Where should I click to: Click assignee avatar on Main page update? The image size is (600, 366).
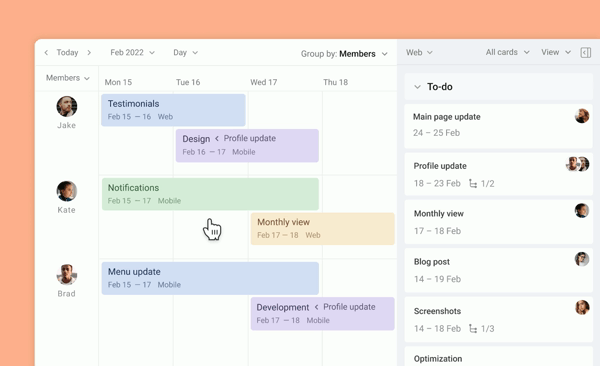click(582, 116)
